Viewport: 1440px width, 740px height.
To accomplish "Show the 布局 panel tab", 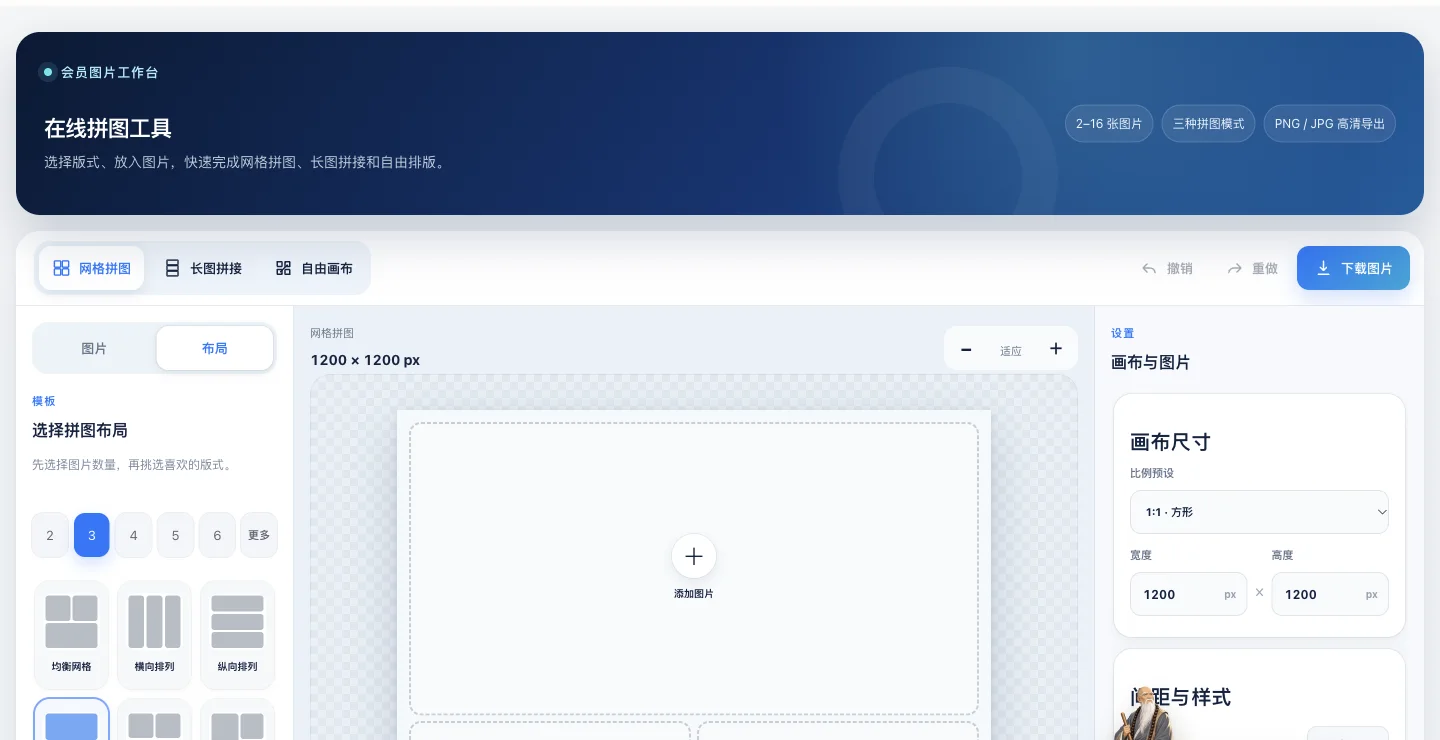I will 215,349.
